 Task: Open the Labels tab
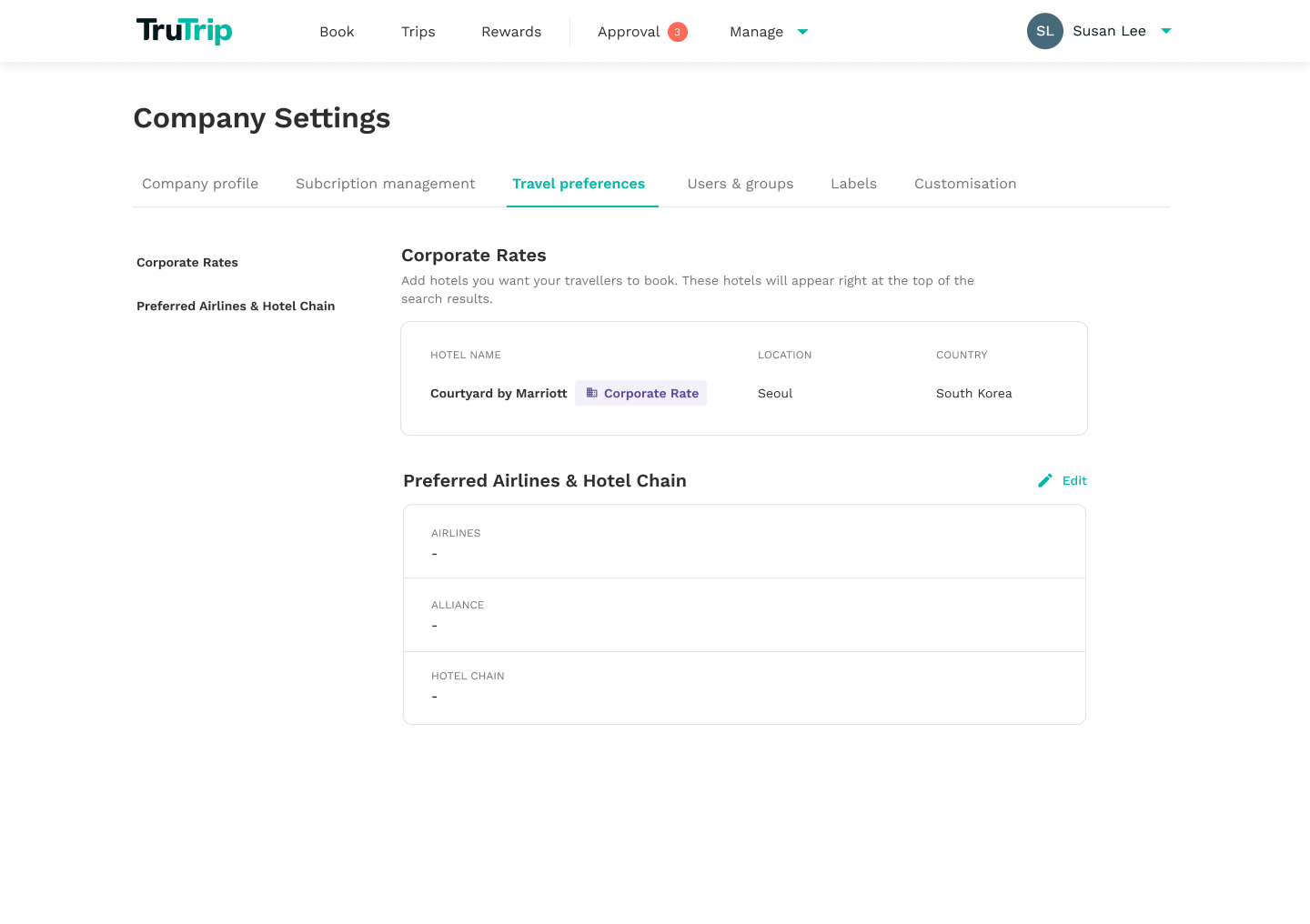[x=853, y=184]
